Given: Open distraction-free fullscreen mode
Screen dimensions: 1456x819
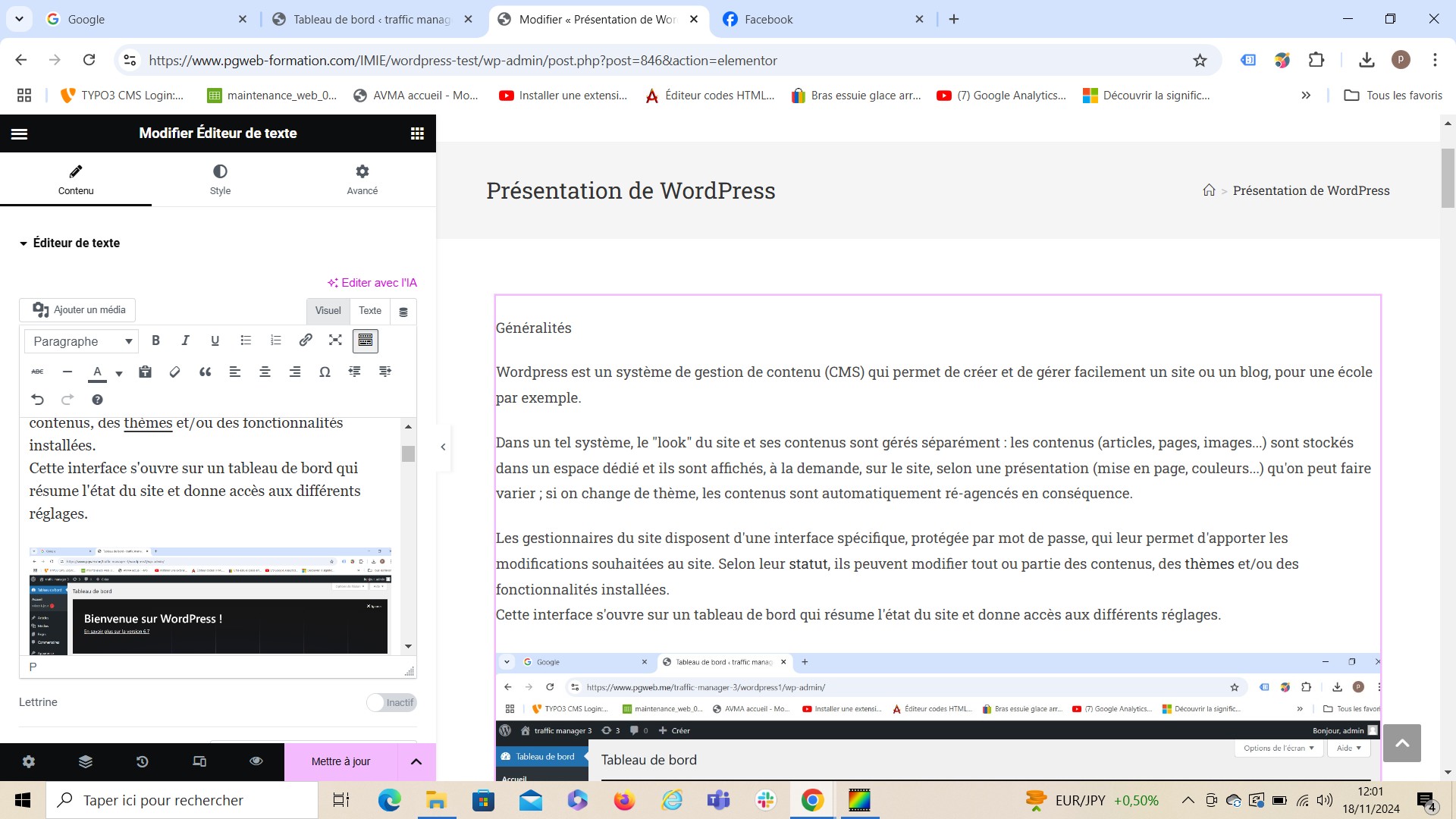Looking at the screenshot, I should coord(335,340).
